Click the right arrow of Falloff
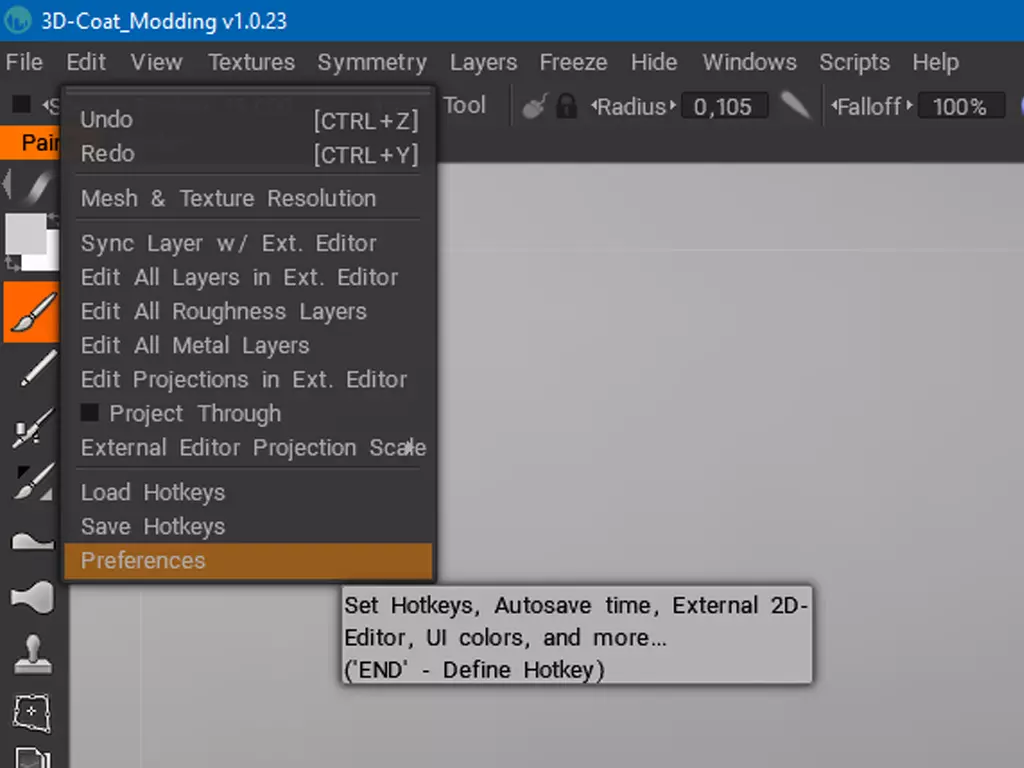 (909, 104)
